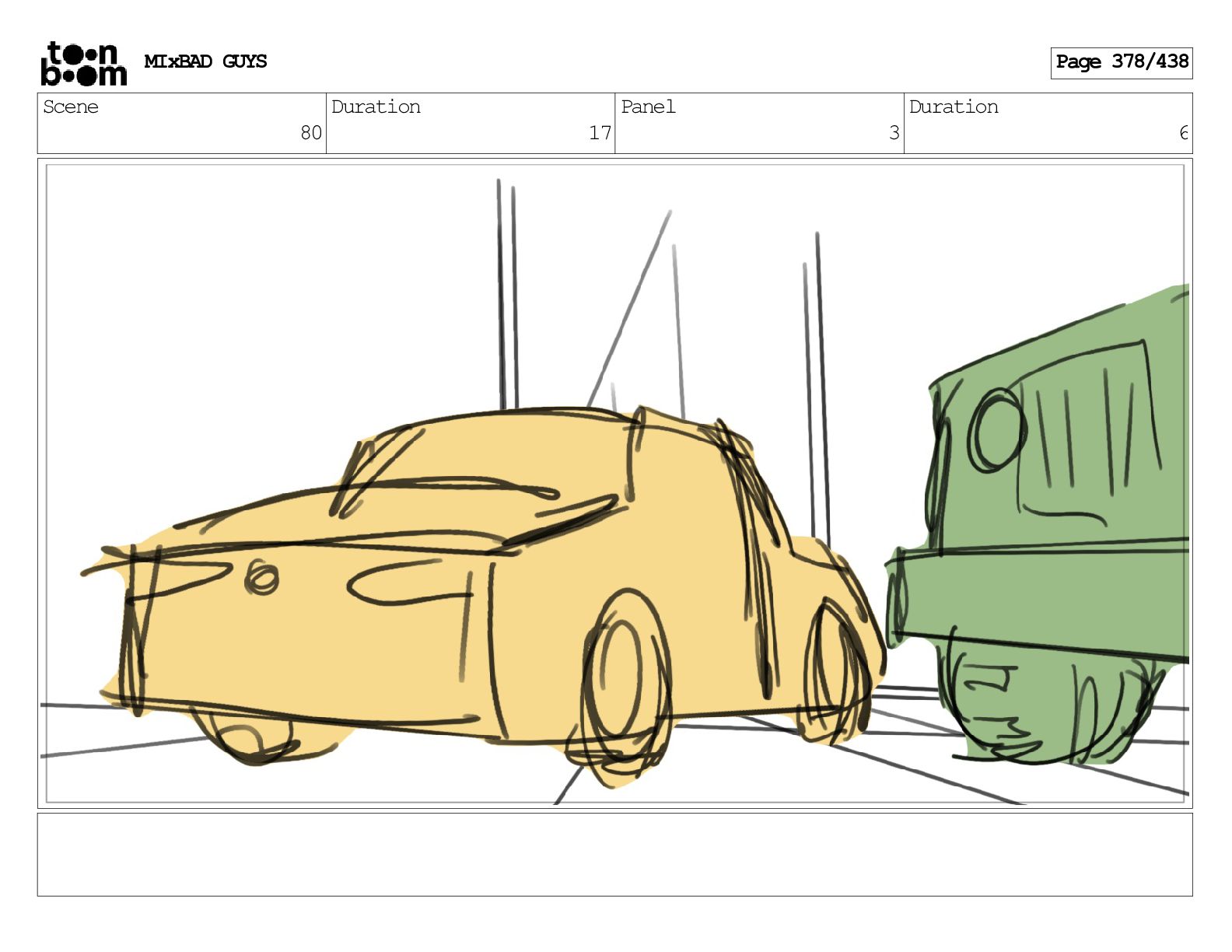This screenshot has width=1232, height=952.
Task: Click the scene number 80
Action: tap(310, 133)
